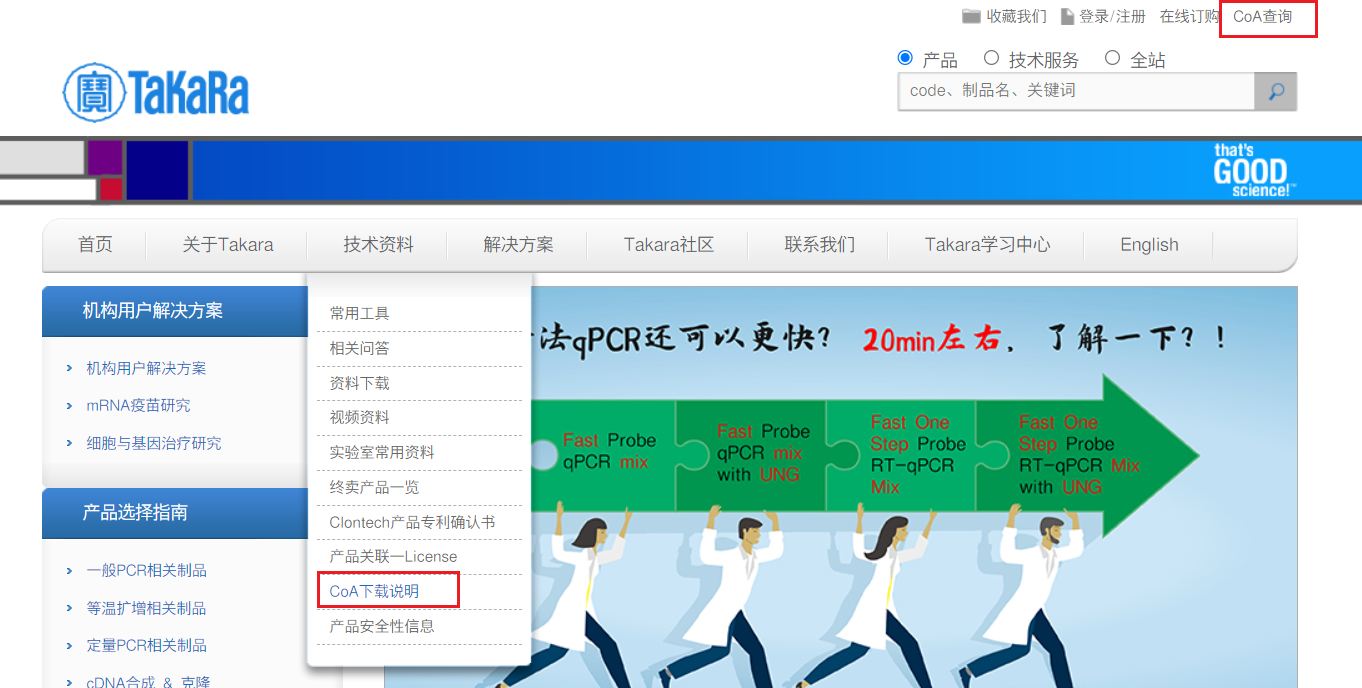1362x688 pixels.
Task: Choose 实验室常用资料 from dropdown
Action: (382, 452)
